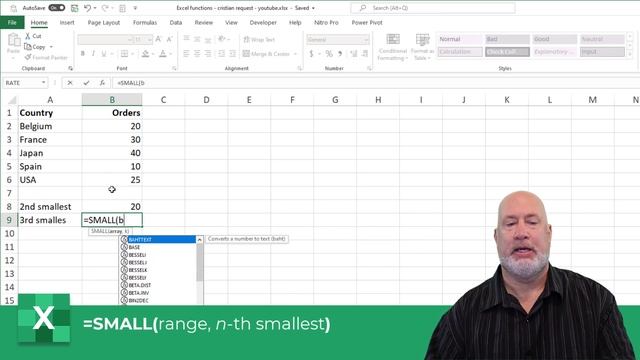Screen dimensions: 640x360
Task: Open the Font size dropdown
Action: 150,39
